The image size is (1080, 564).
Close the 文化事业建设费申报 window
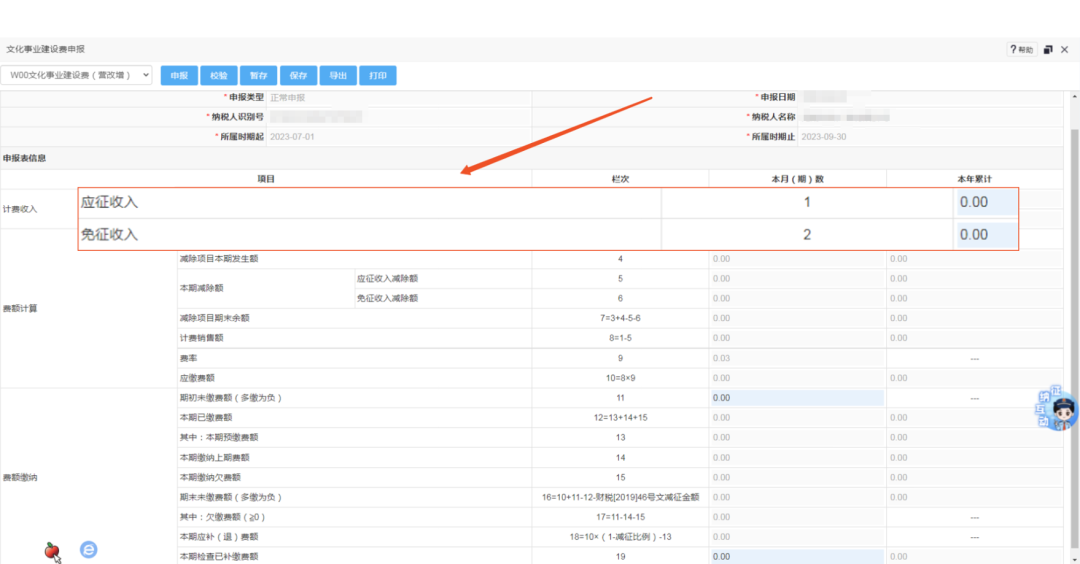[1065, 50]
